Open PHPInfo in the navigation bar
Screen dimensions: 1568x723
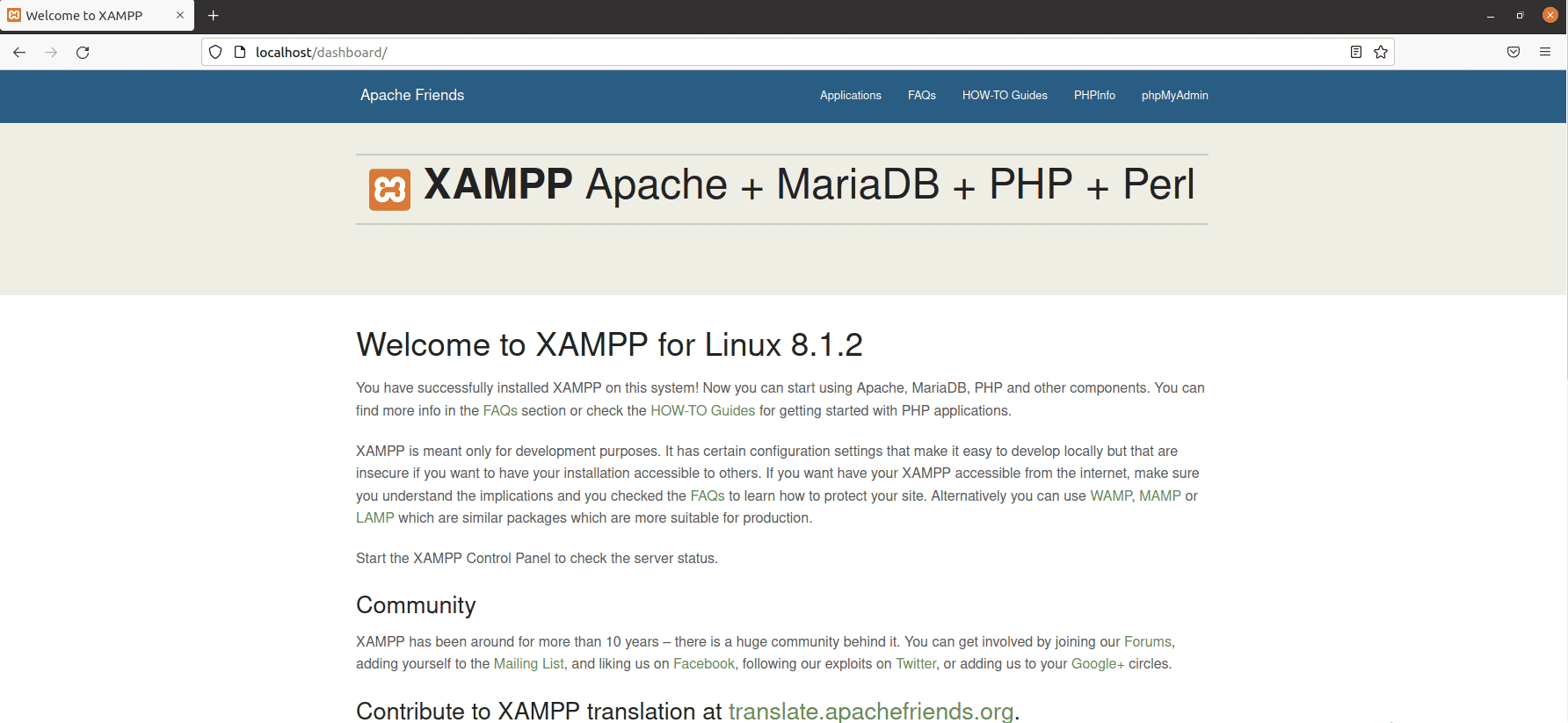(1094, 96)
